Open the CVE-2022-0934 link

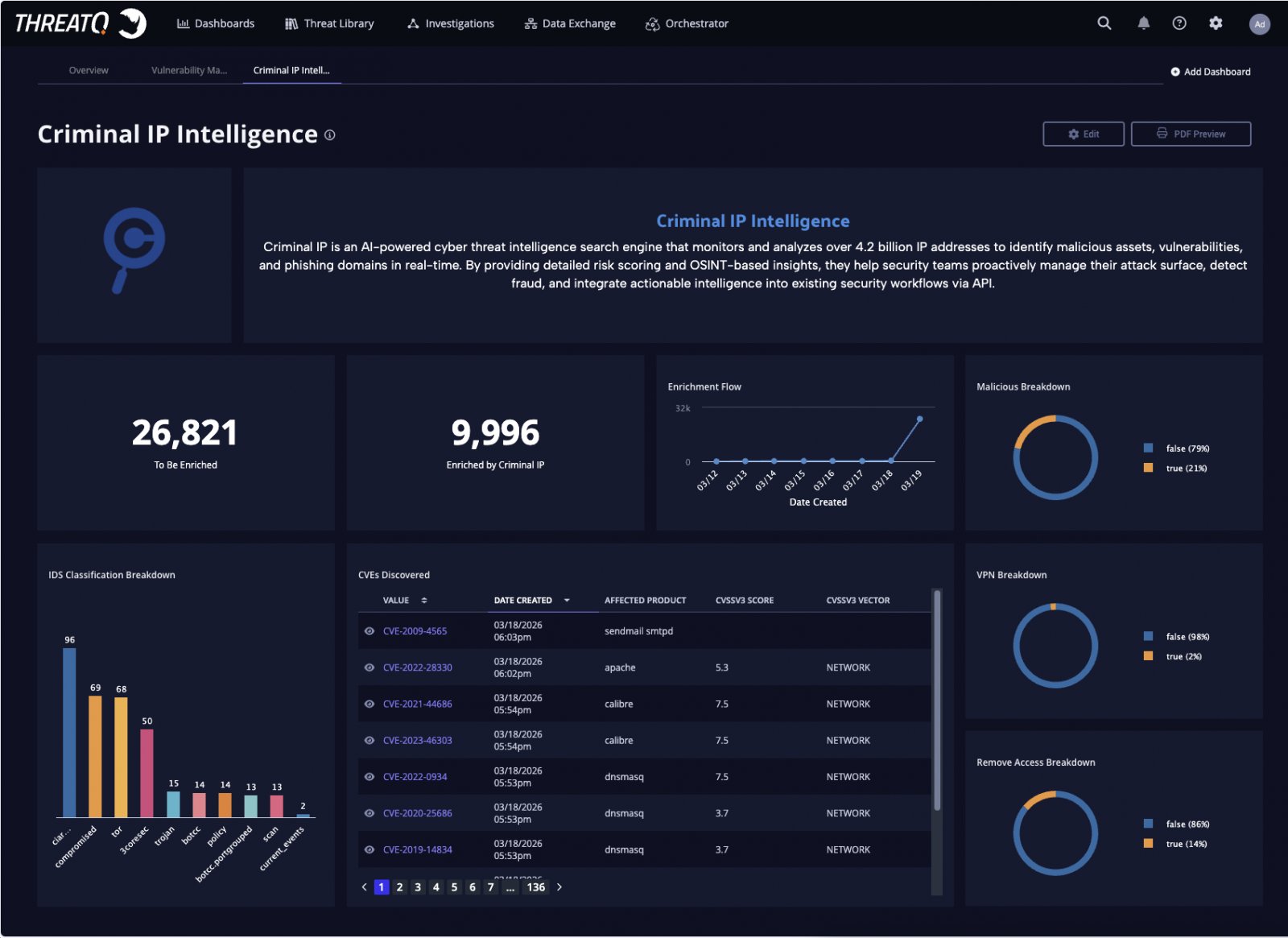pos(415,777)
